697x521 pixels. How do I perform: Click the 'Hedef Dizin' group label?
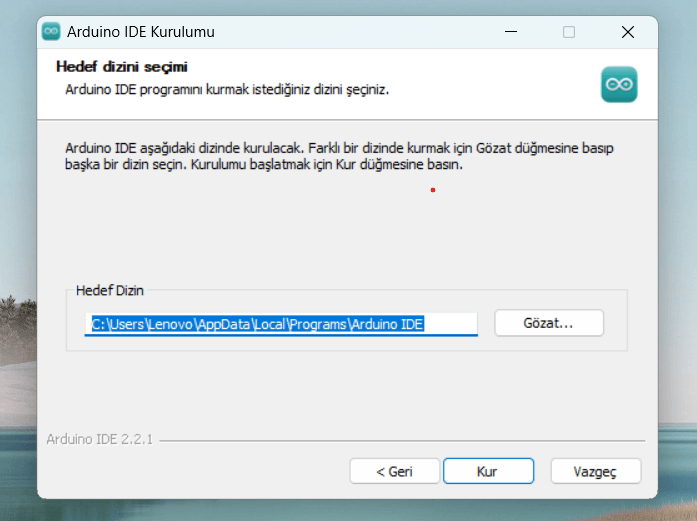[110, 290]
